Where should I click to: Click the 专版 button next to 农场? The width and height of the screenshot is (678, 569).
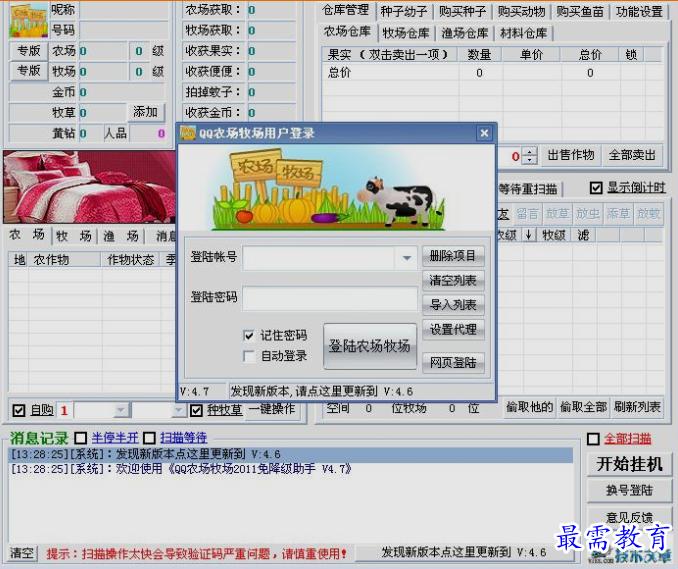coord(29,51)
